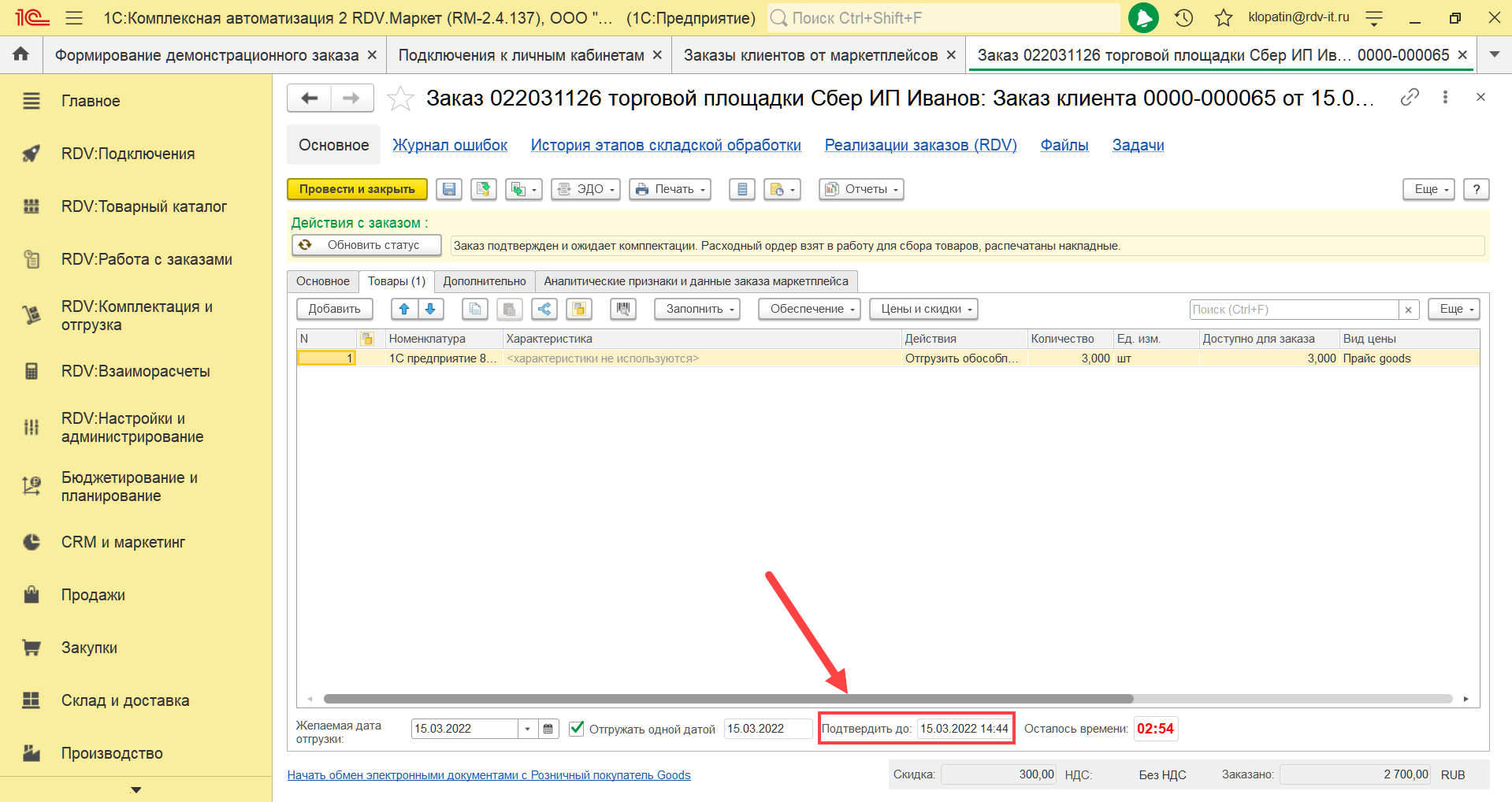
Task: Click the table search field (Ctrl+F)
Action: click(1293, 310)
